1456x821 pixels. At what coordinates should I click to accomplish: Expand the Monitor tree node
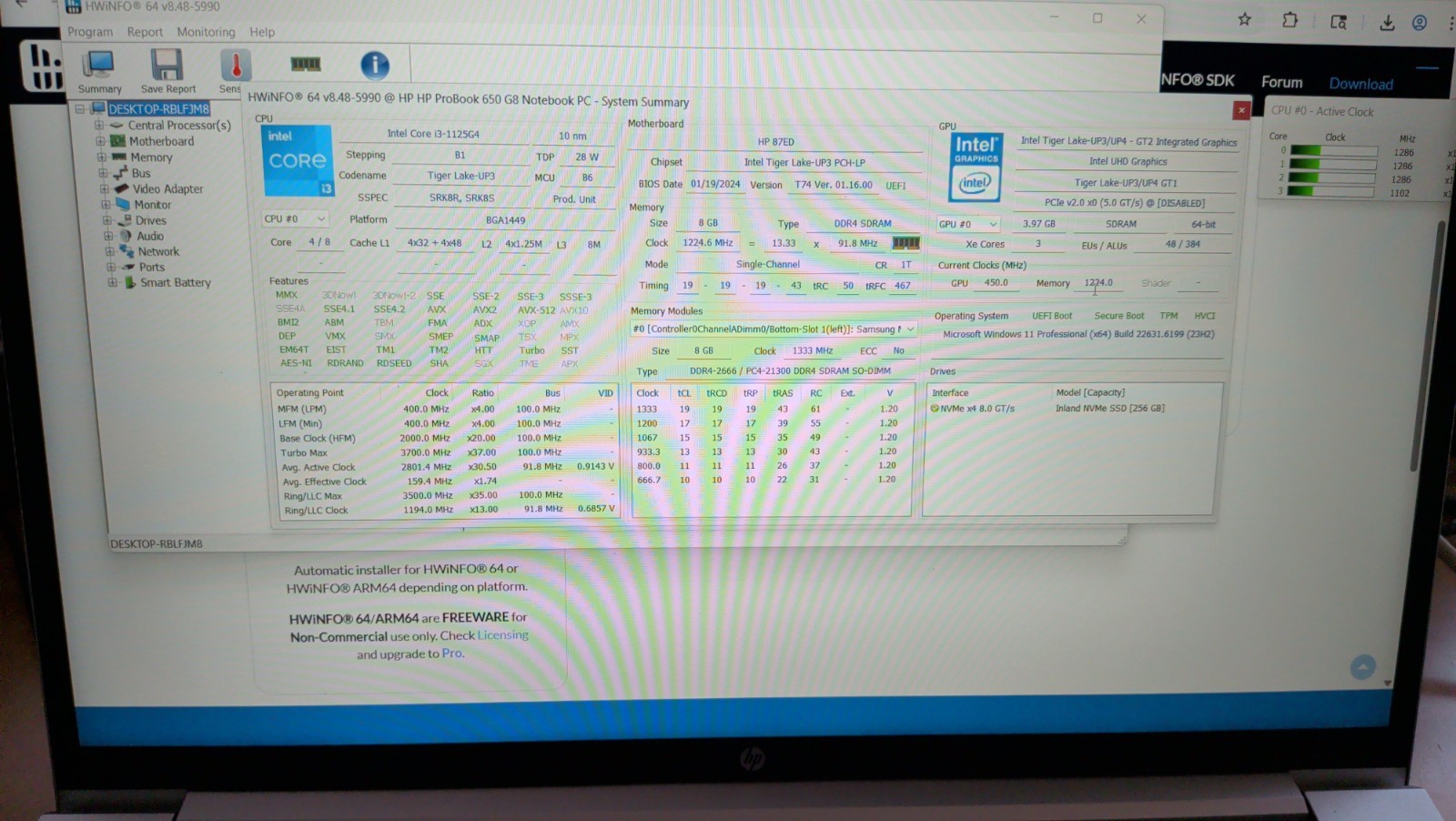[106, 205]
